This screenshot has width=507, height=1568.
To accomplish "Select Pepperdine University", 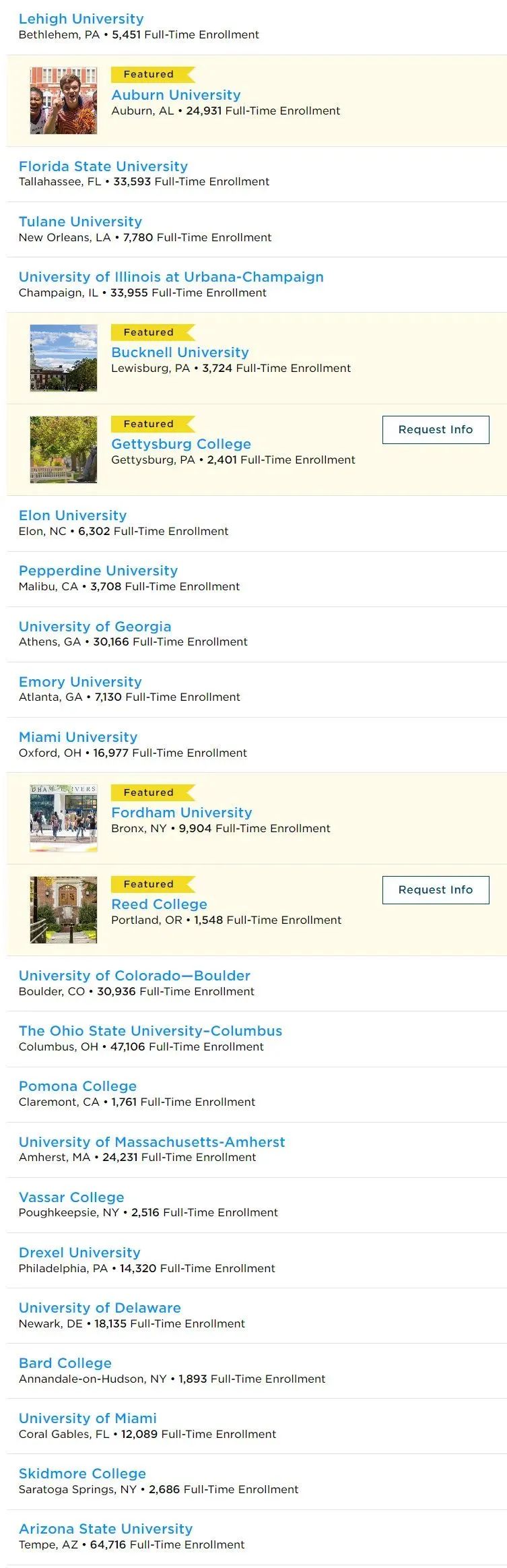I will pyautogui.click(x=98, y=571).
